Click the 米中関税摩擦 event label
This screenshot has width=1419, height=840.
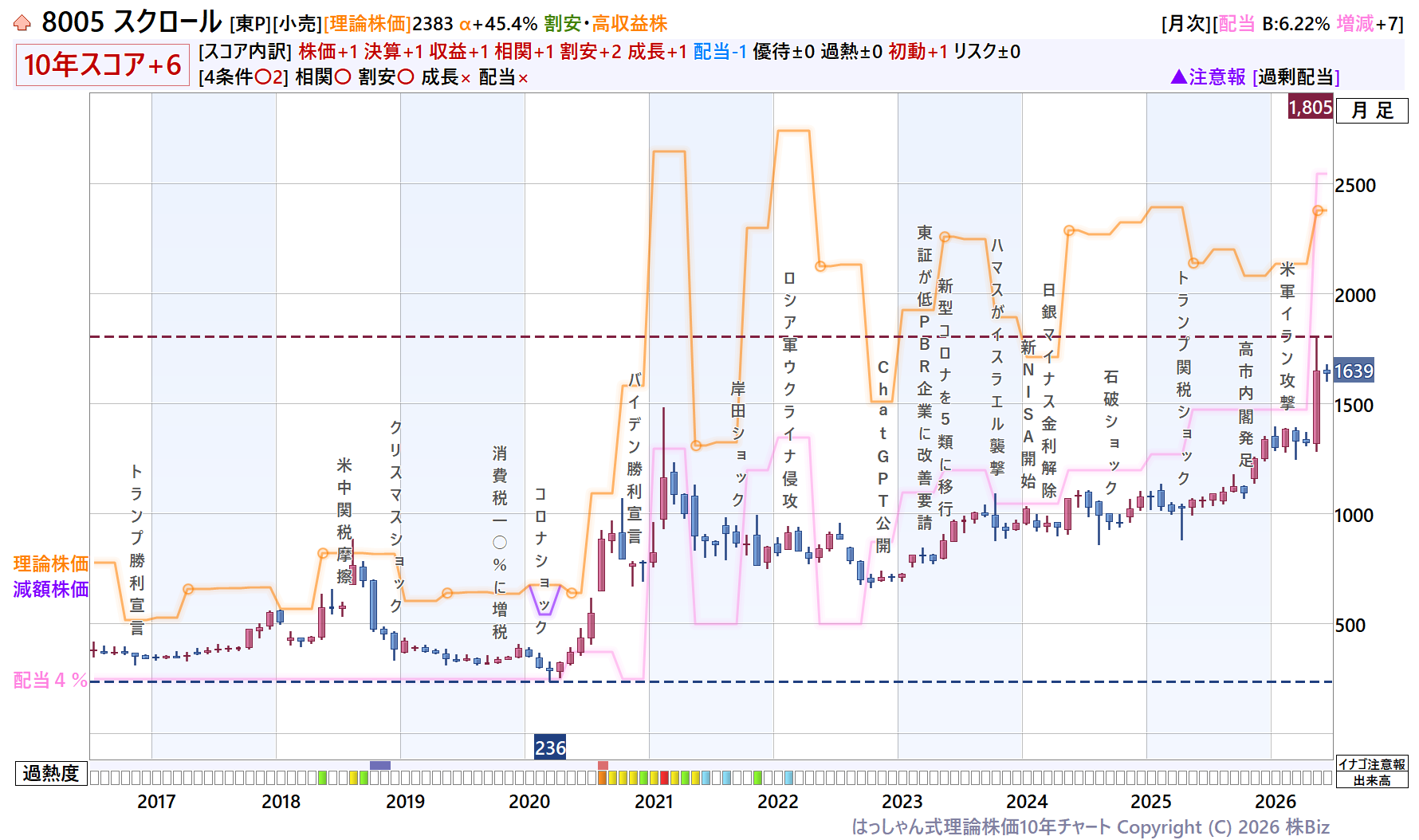point(344,520)
